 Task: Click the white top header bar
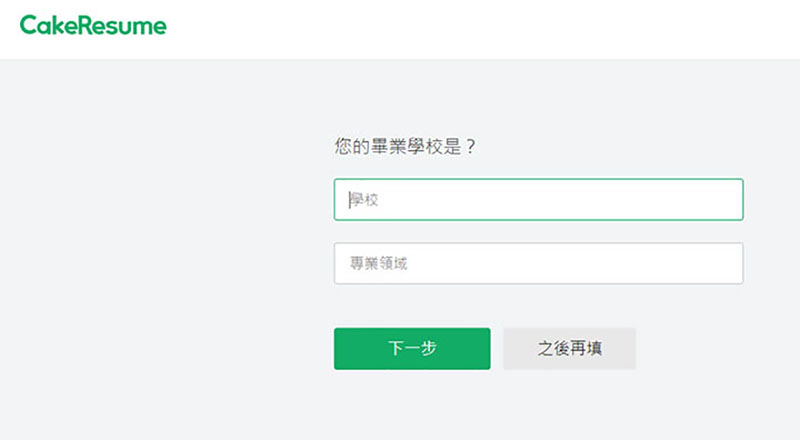[x=400, y=29]
